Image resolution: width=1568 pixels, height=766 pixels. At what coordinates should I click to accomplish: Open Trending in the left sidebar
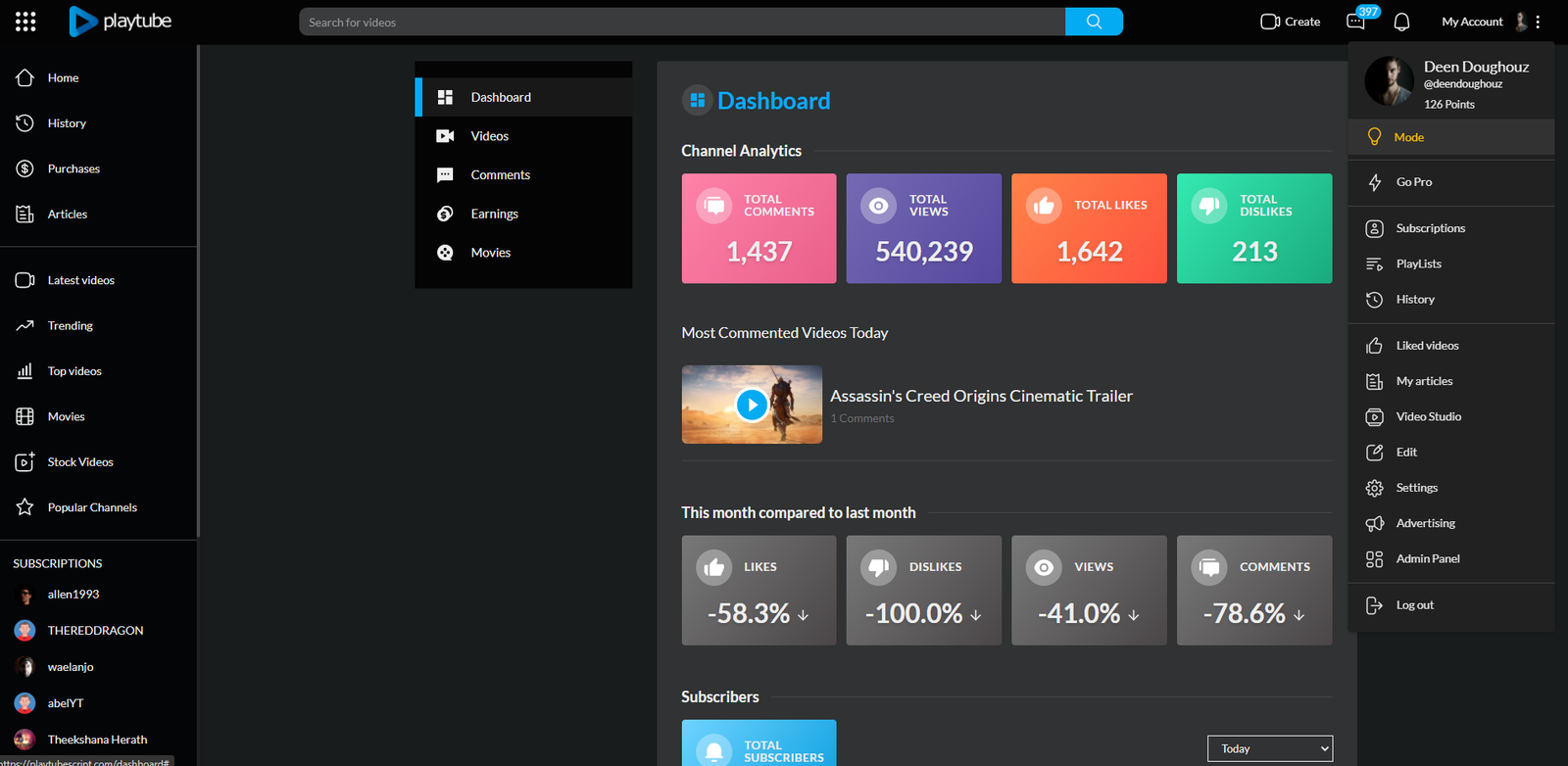tap(70, 326)
